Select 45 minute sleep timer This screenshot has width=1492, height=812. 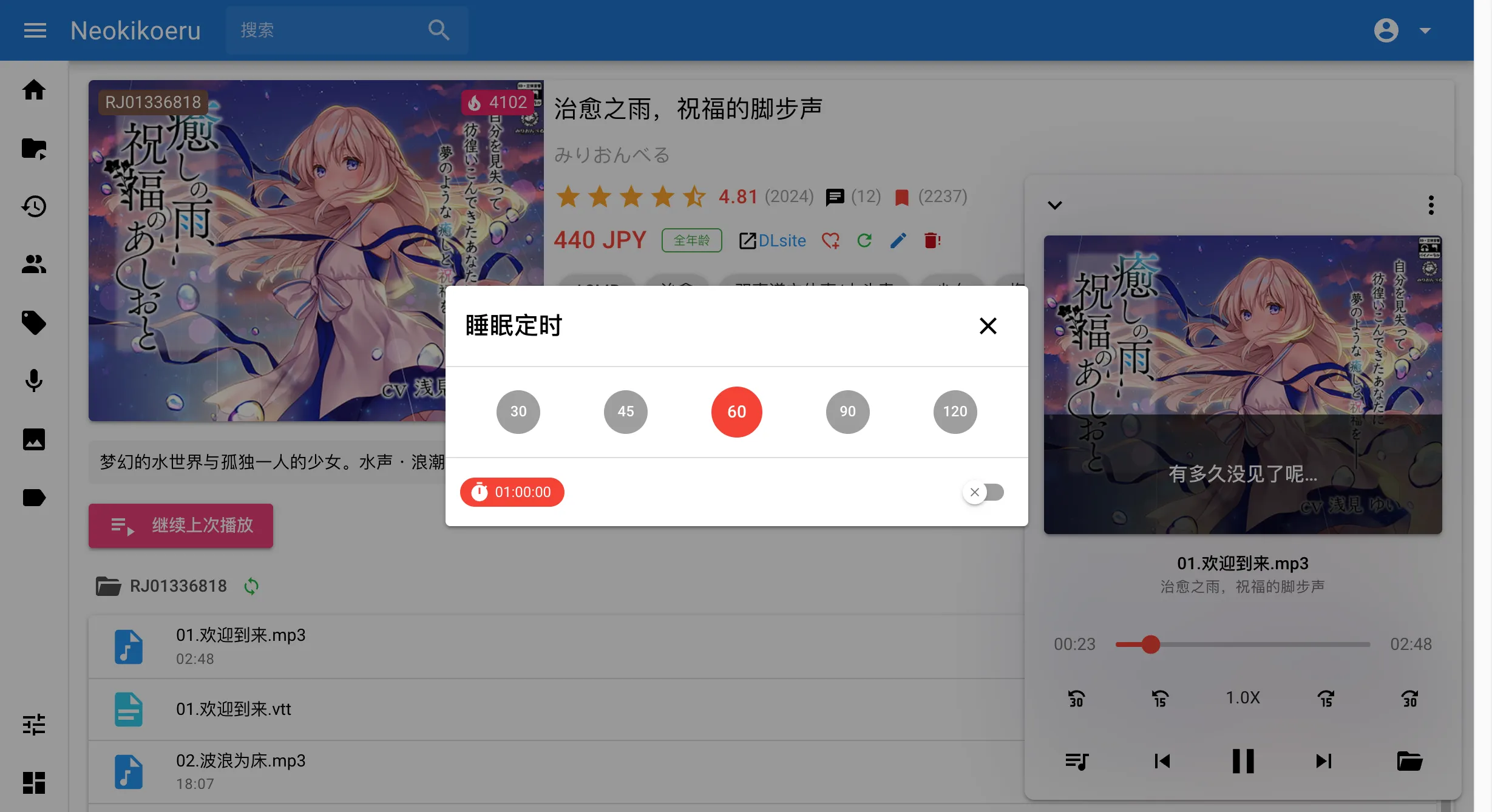(x=626, y=411)
